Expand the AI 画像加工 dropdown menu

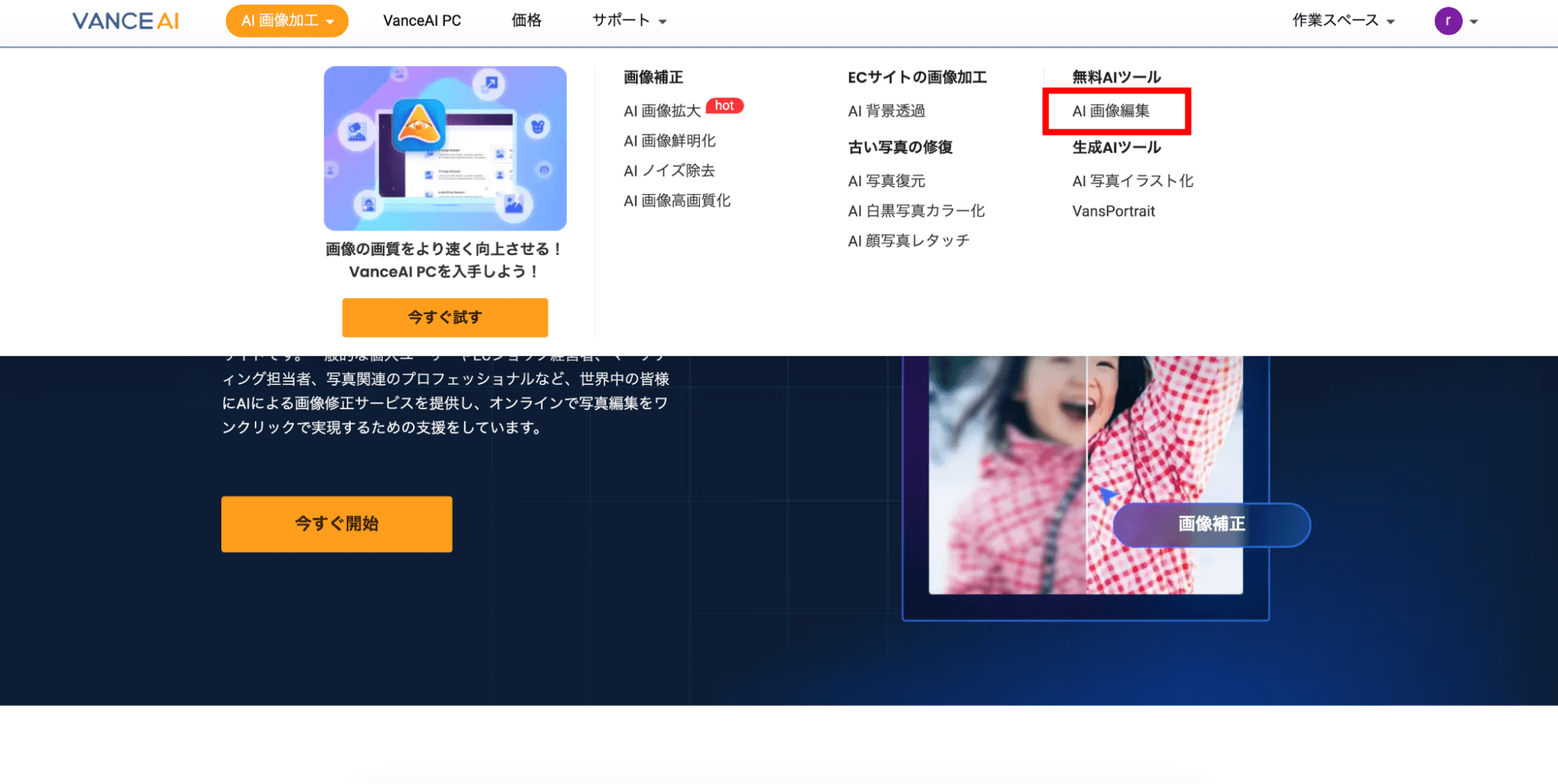(x=287, y=21)
